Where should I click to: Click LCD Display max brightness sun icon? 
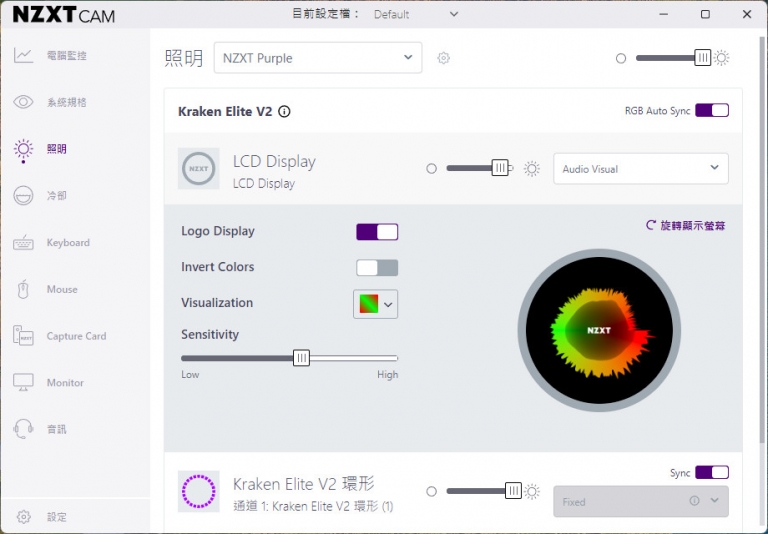coord(531,169)
